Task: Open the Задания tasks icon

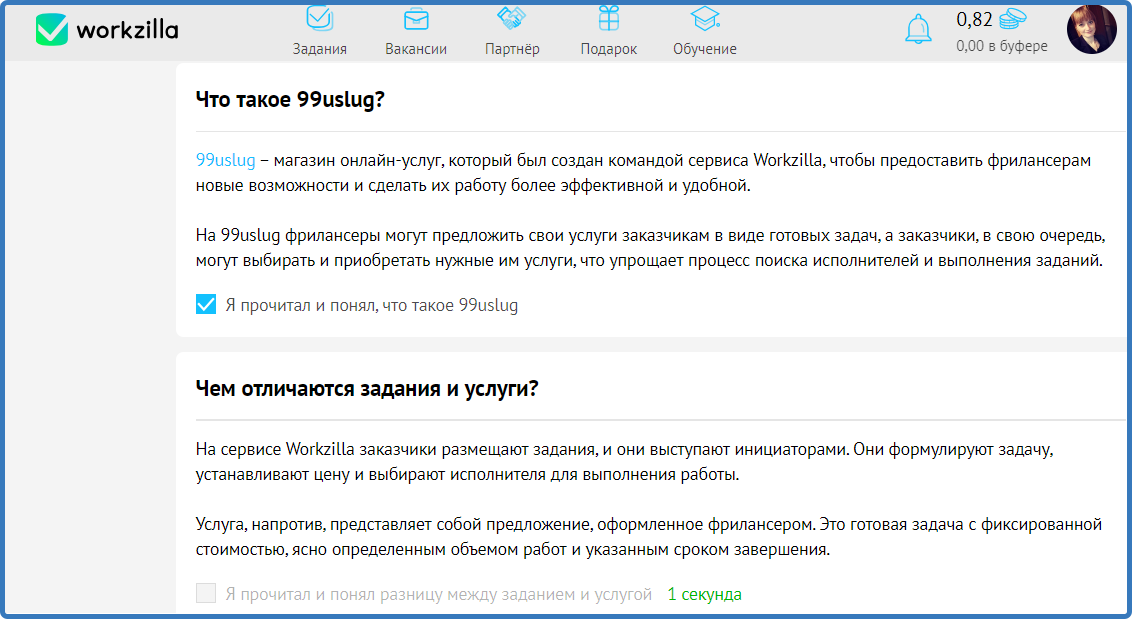Action: click(x=320, y=18)
